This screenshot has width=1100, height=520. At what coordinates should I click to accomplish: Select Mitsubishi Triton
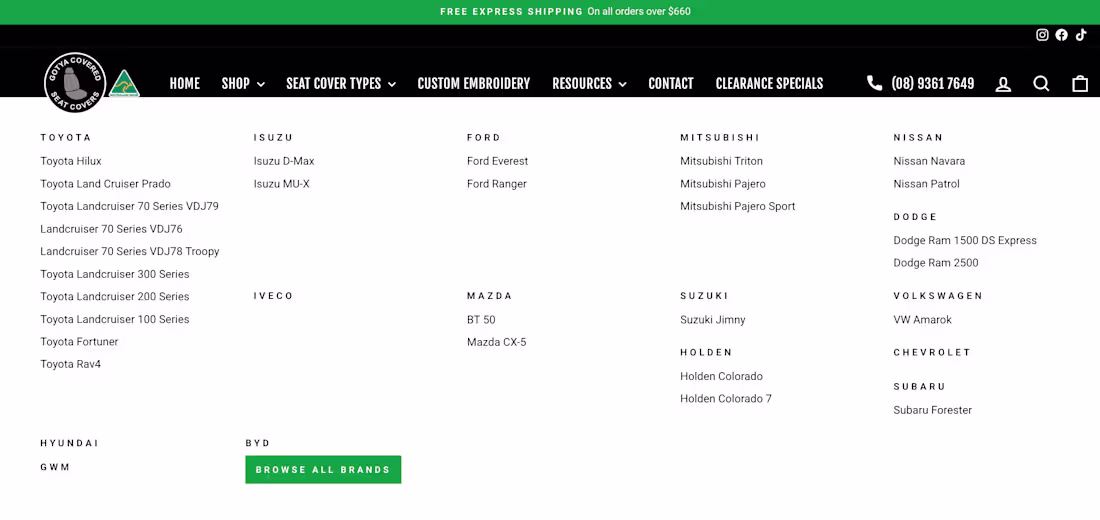(721, 161)
